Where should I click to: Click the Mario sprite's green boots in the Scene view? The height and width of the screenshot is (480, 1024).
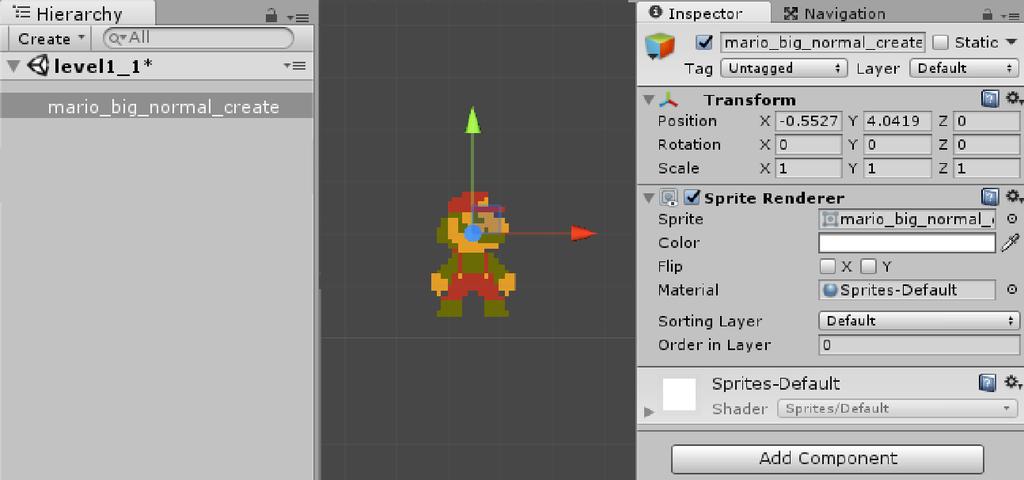coord(473,308)
